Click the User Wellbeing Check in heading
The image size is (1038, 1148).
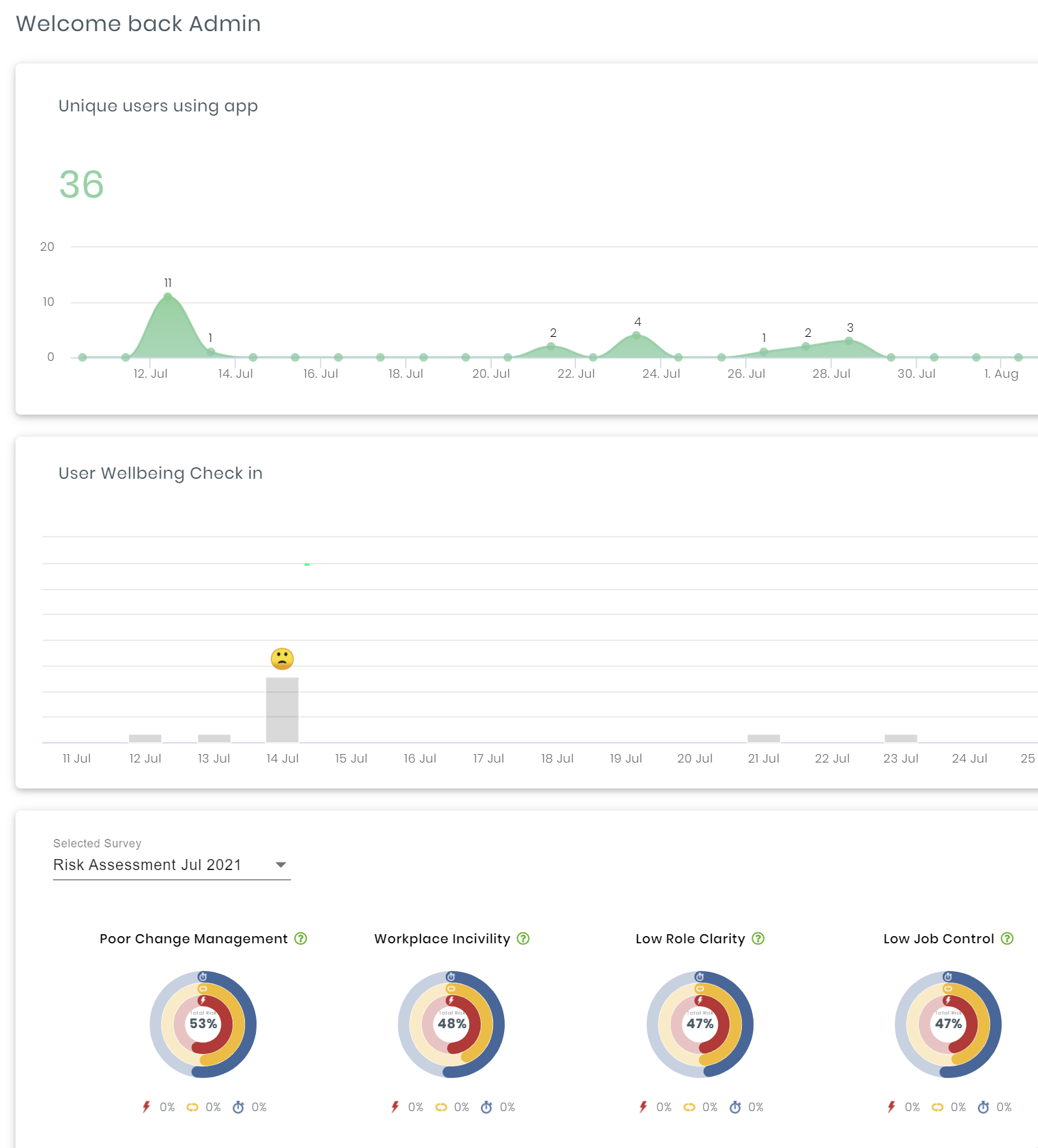click(x=161, y=473)
